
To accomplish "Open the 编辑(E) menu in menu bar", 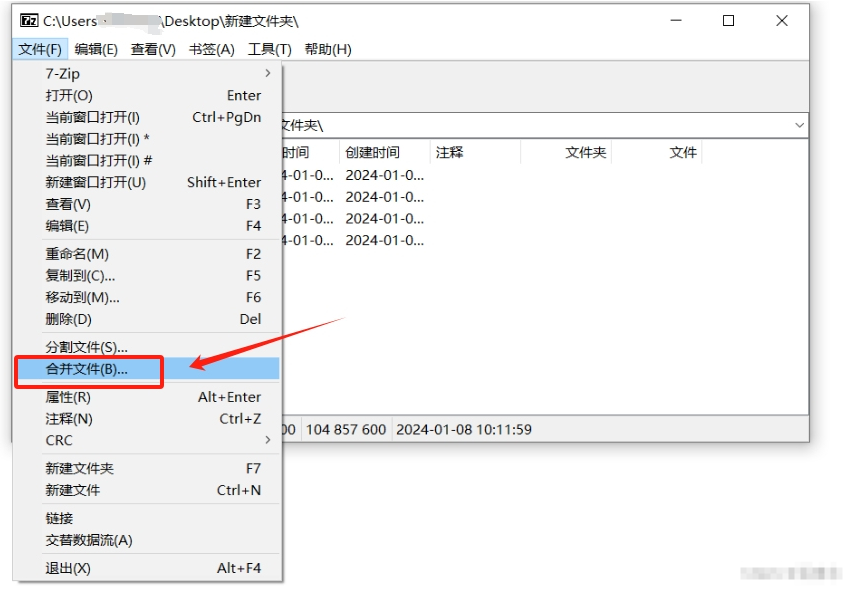I will (x=96, y=49).
